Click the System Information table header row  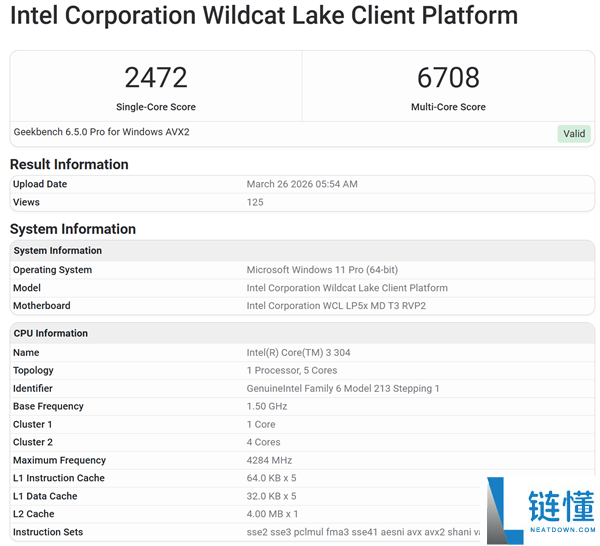pyautogui.click(x=302, y=251)
